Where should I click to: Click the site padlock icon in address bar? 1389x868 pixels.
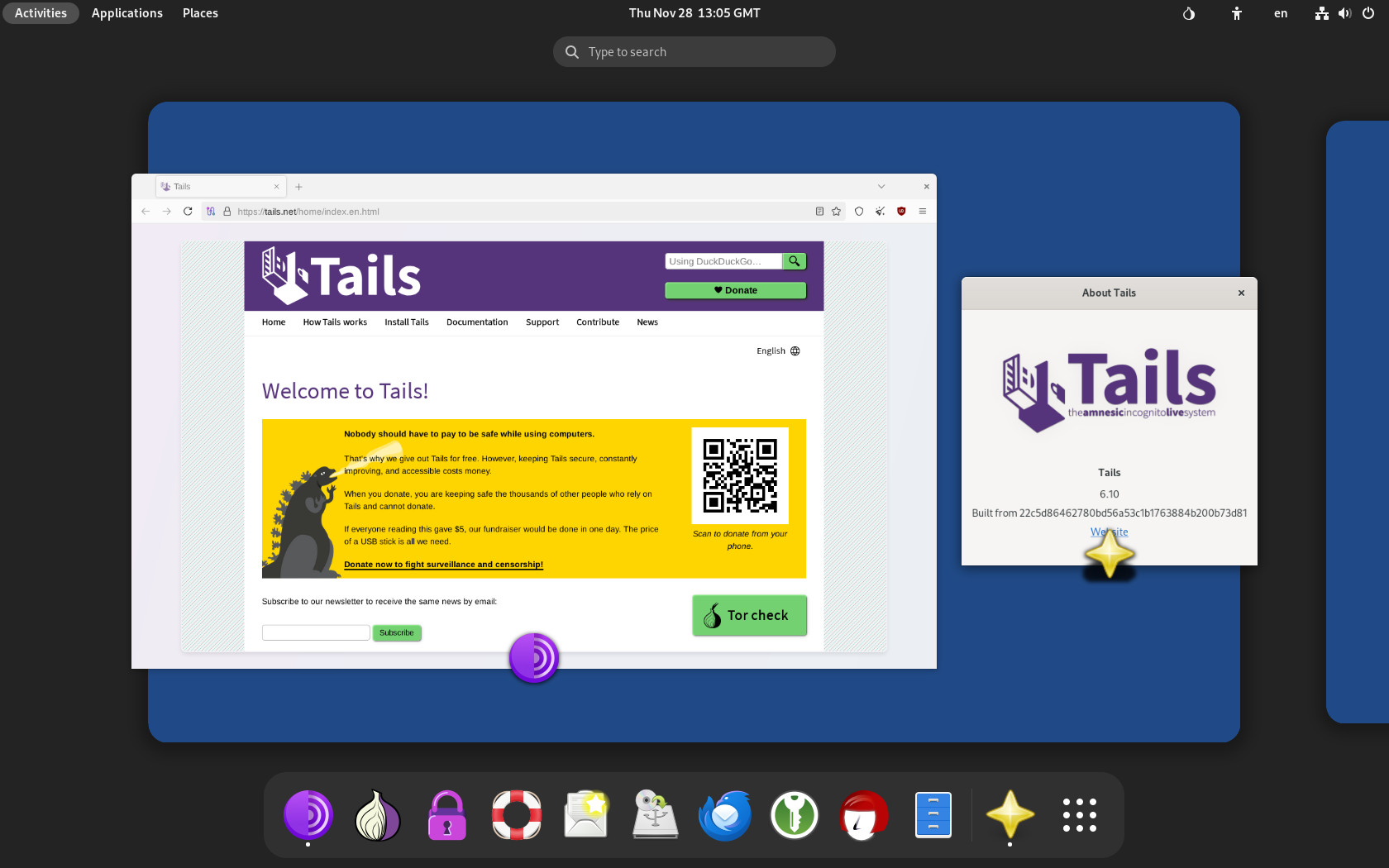[227, 212]
